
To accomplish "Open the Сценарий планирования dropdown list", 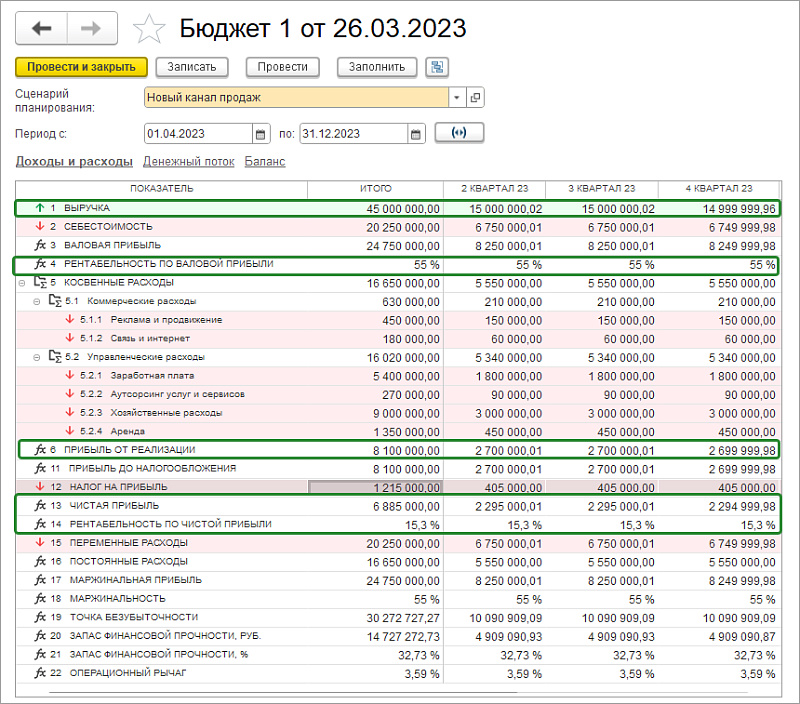I will 456,98.
